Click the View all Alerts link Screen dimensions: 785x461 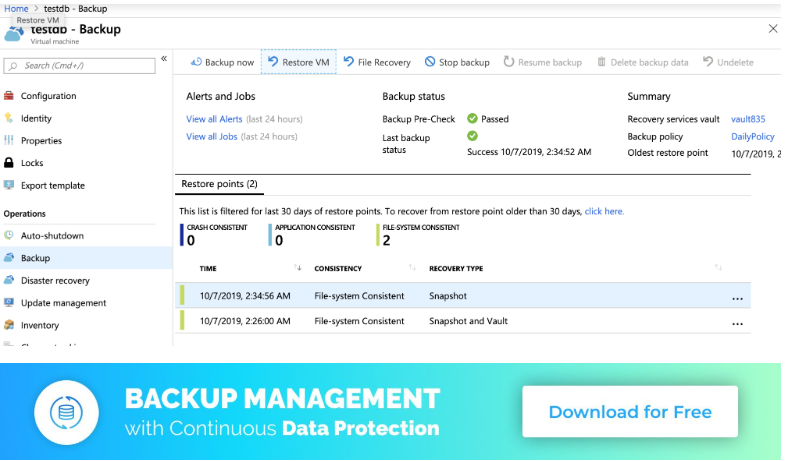click(216, 119)
